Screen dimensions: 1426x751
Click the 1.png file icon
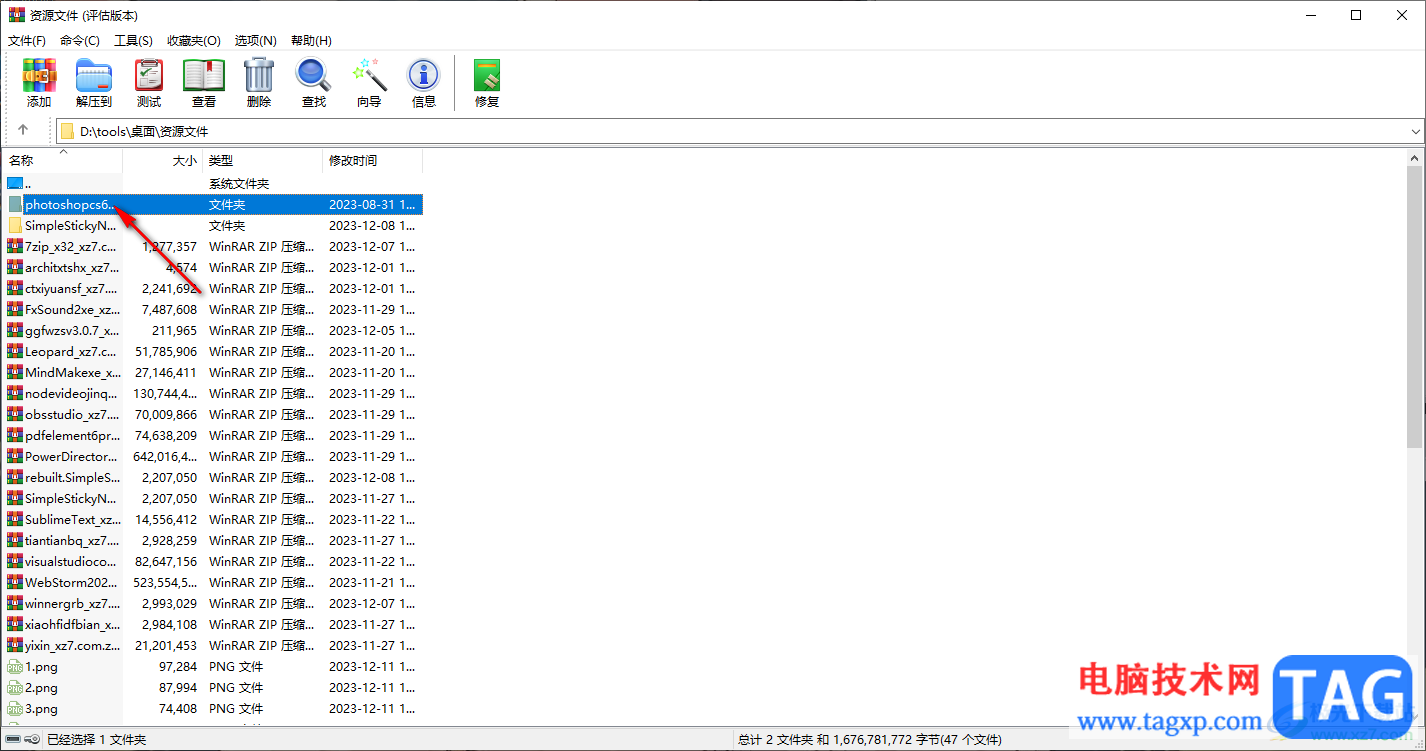[x=14, y=666]
